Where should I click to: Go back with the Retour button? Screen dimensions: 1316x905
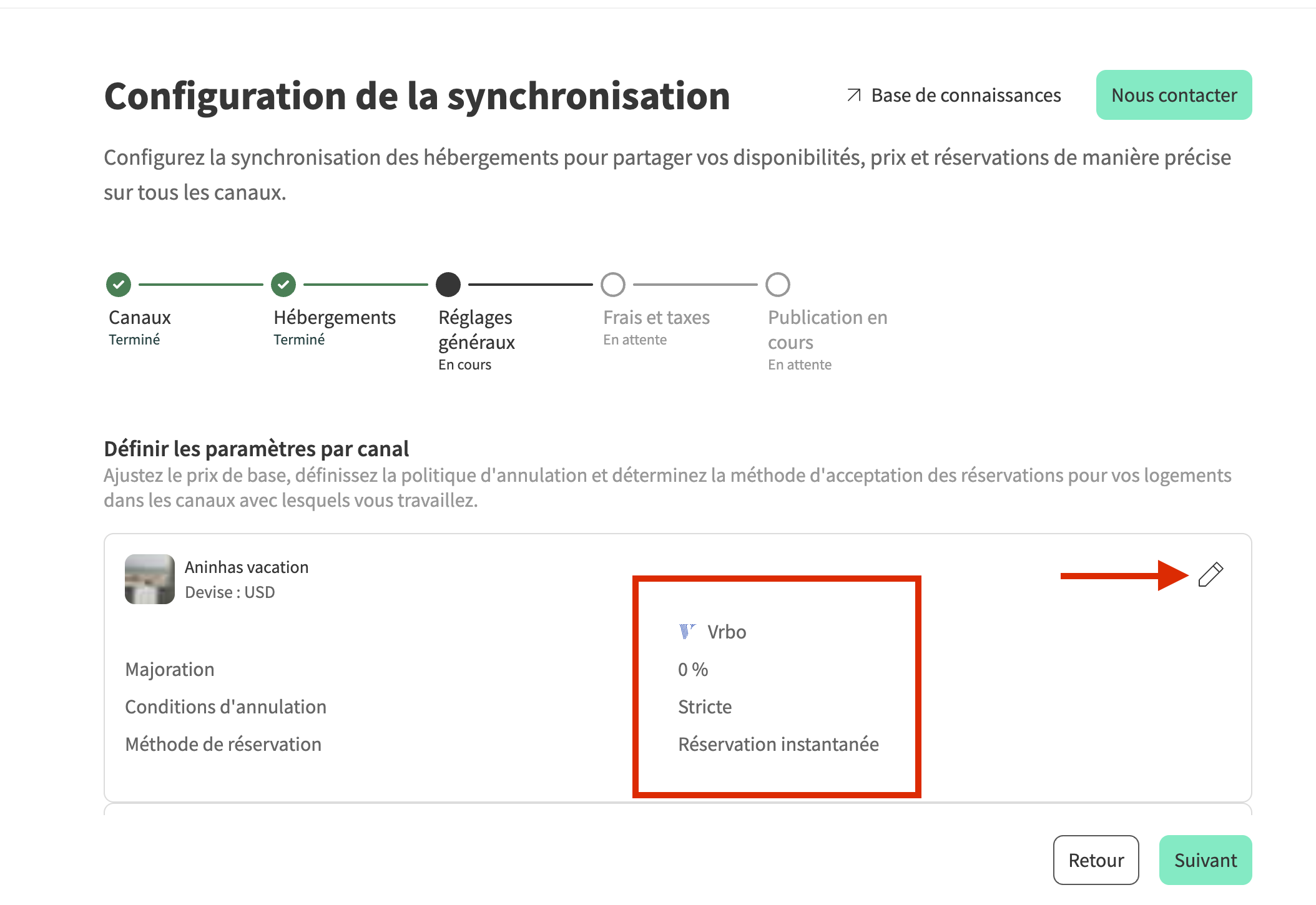click(1096, 860)
